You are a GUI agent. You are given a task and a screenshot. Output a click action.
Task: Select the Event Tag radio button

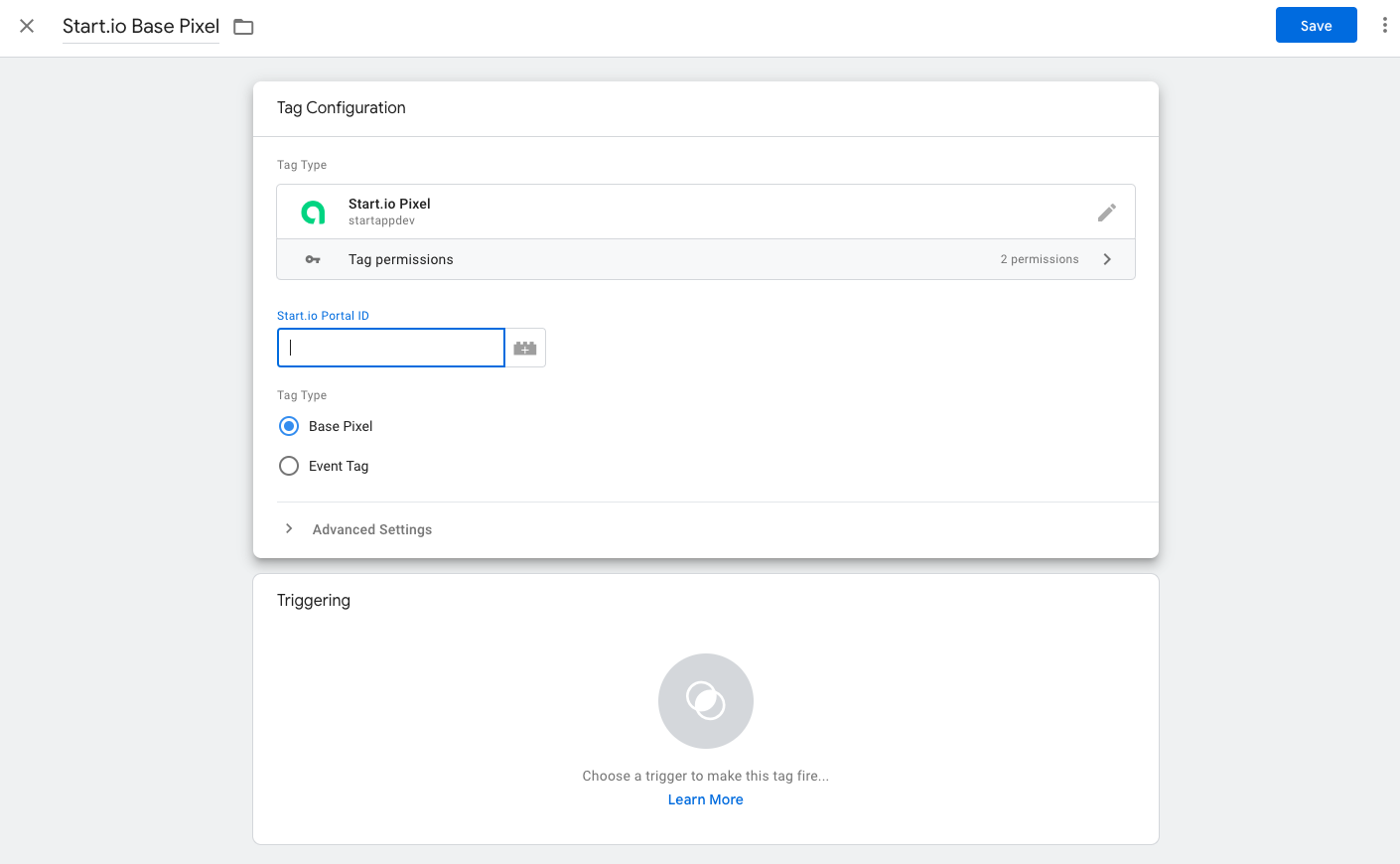pos(289,466)
